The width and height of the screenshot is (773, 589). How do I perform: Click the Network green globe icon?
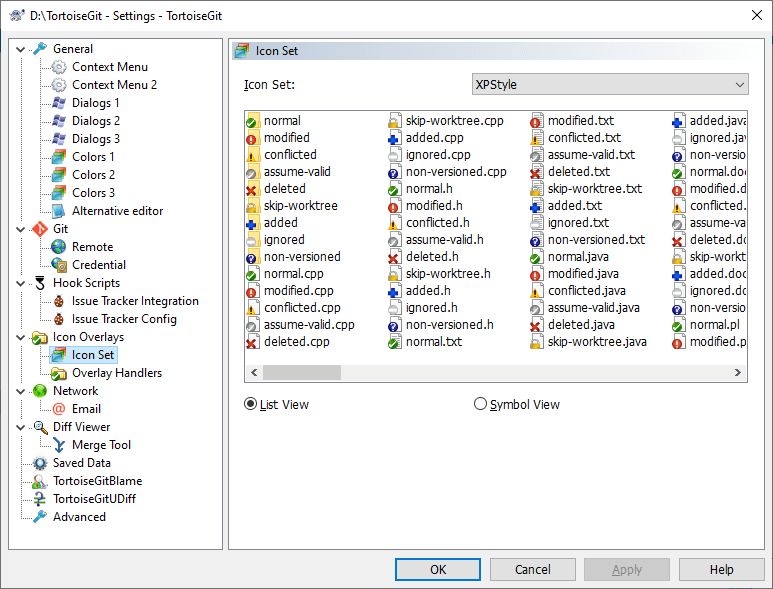39,391
